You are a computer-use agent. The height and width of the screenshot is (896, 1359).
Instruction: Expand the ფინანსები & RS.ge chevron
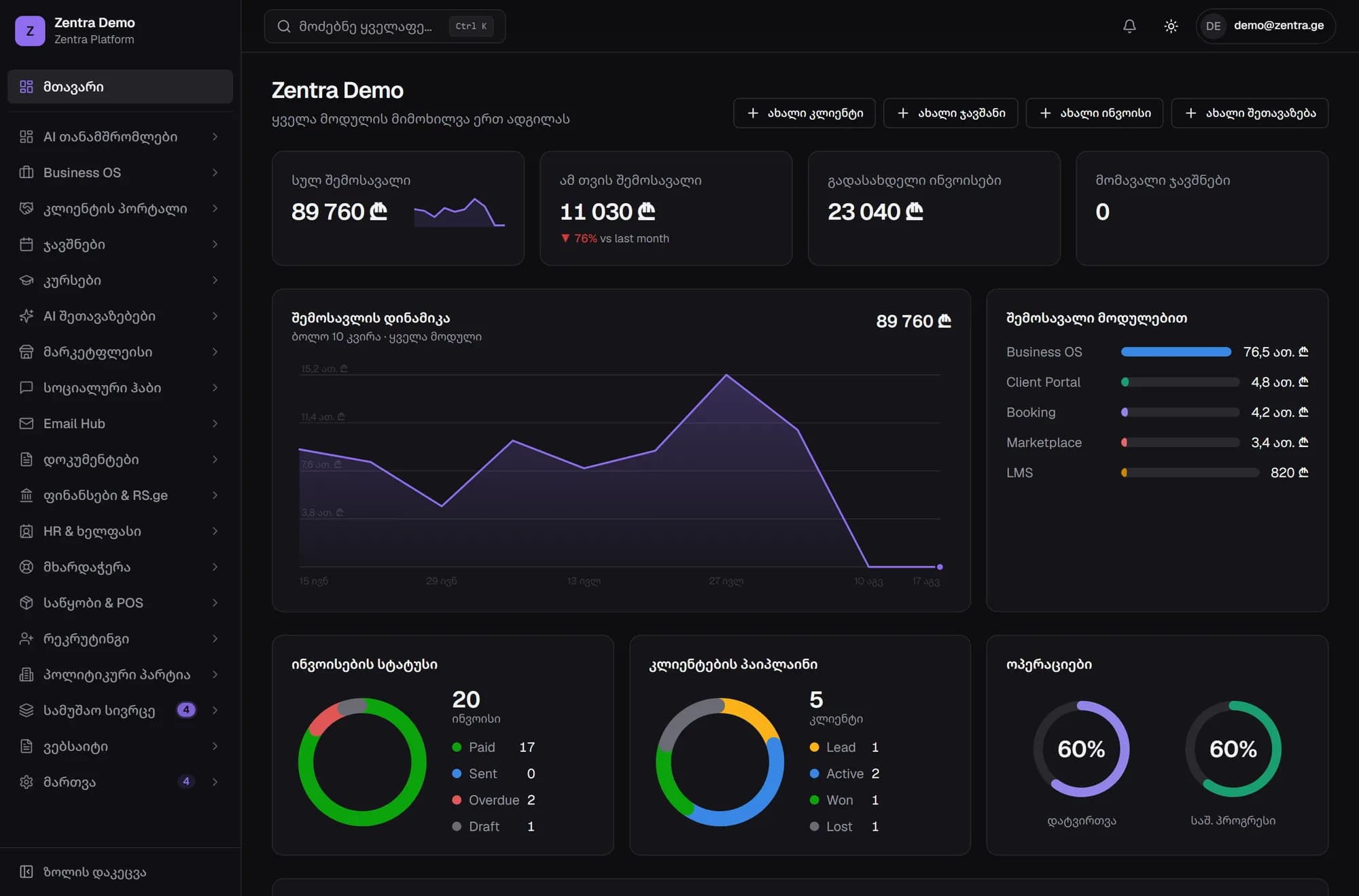[x=215, y=495]
